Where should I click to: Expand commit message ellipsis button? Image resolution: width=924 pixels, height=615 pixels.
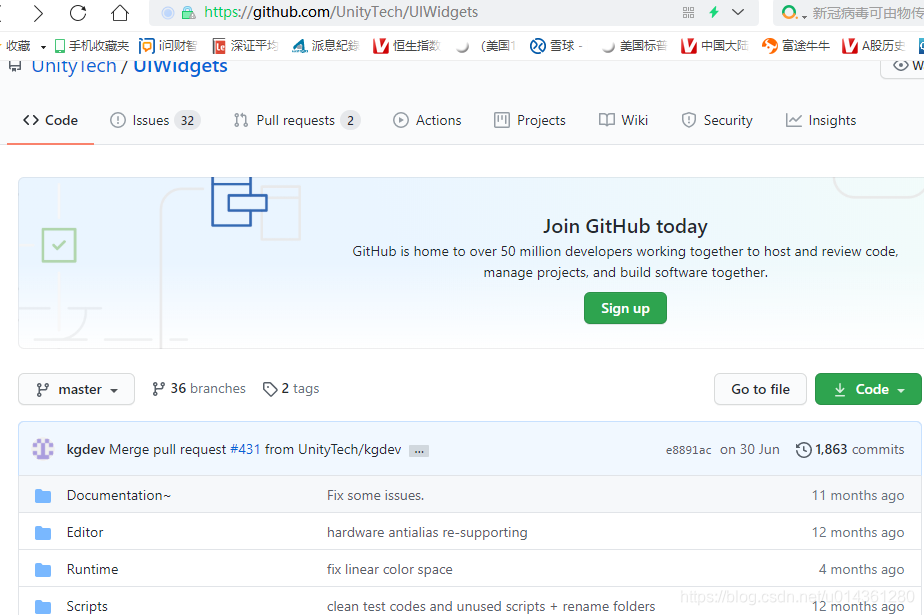tap(419, 451)
